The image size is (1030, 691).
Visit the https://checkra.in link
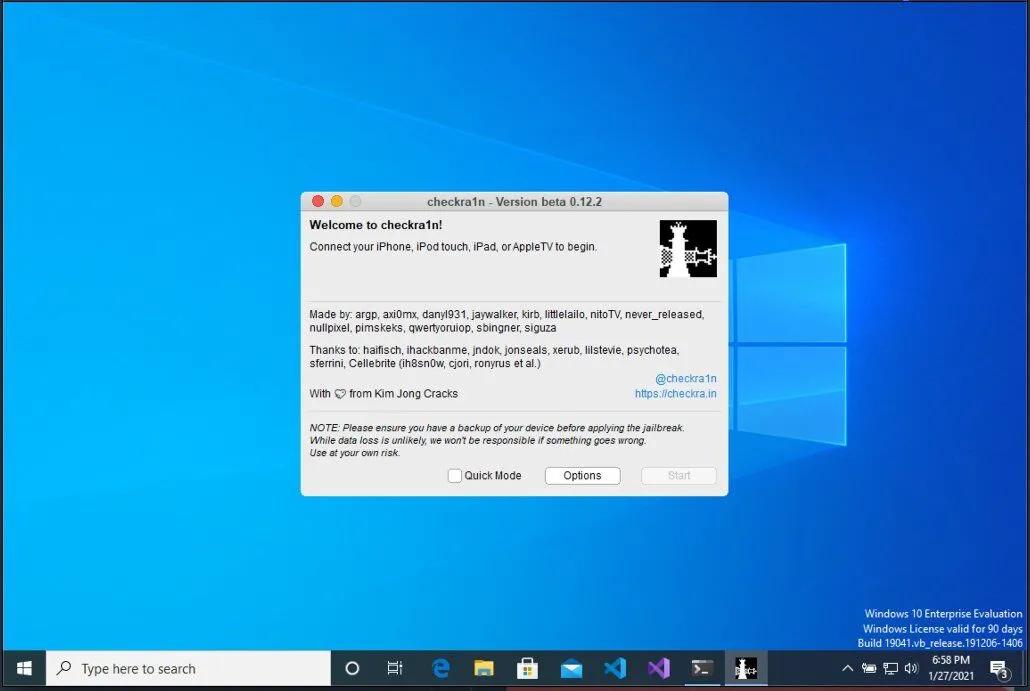pyautogui.click(x=675, y=394)
